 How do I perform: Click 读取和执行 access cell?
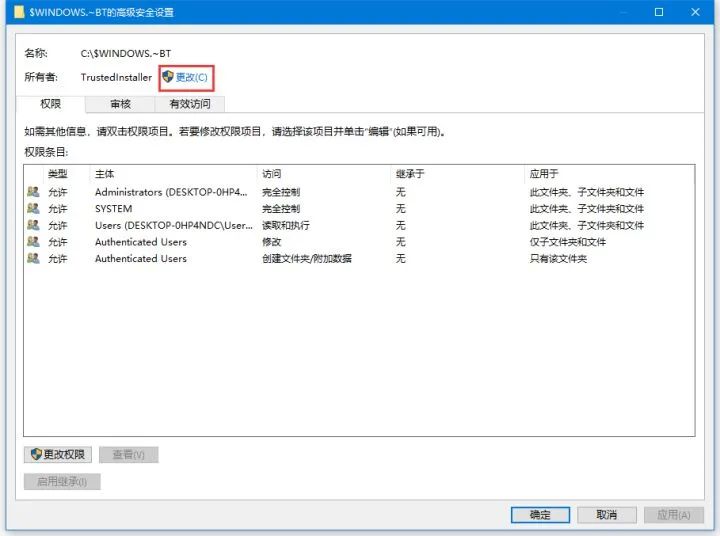pos(286,226)
